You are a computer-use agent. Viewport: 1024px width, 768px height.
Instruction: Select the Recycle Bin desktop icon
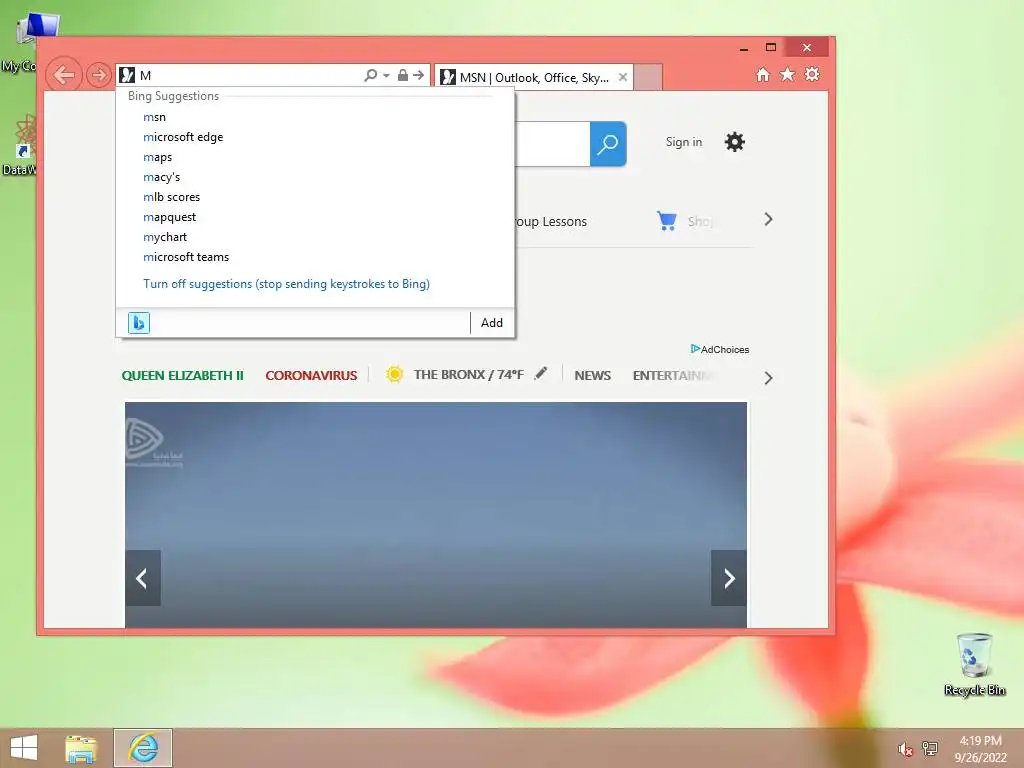(974, 664)
